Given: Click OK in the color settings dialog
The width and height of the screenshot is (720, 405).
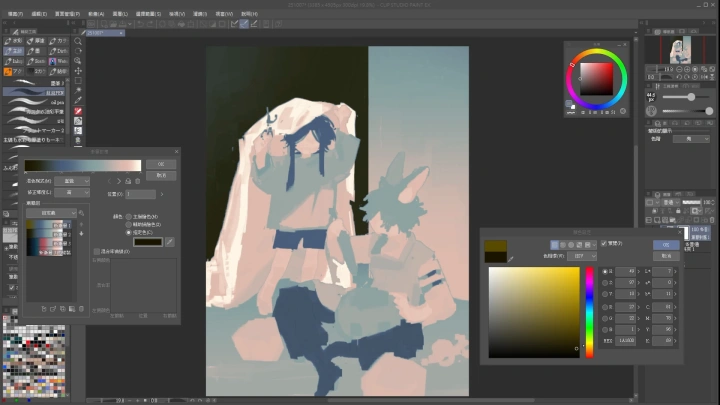Looking at the screenshot, I should (666, 244).
